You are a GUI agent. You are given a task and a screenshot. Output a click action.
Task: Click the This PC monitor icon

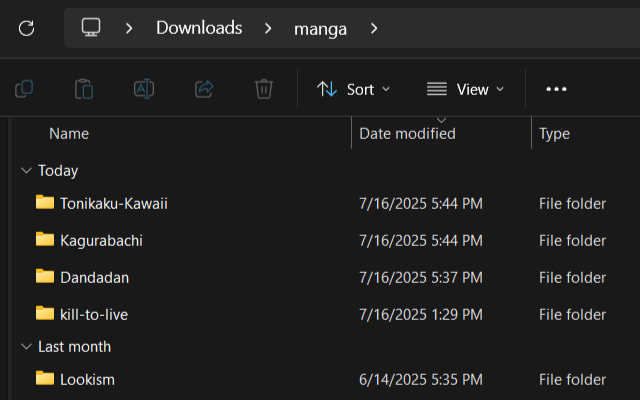click(x=91, y=28)
